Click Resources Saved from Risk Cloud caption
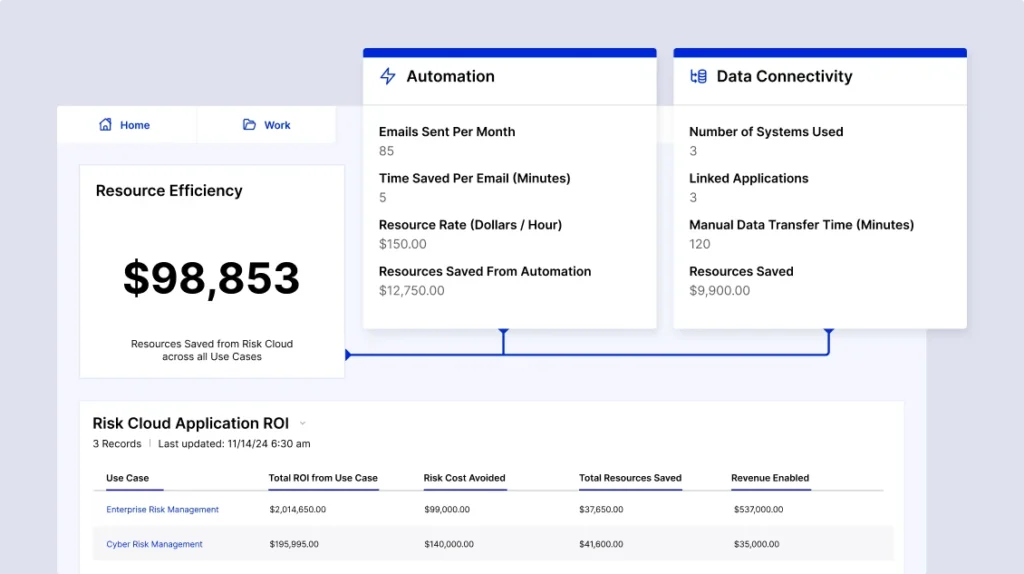 click(212, 350)
